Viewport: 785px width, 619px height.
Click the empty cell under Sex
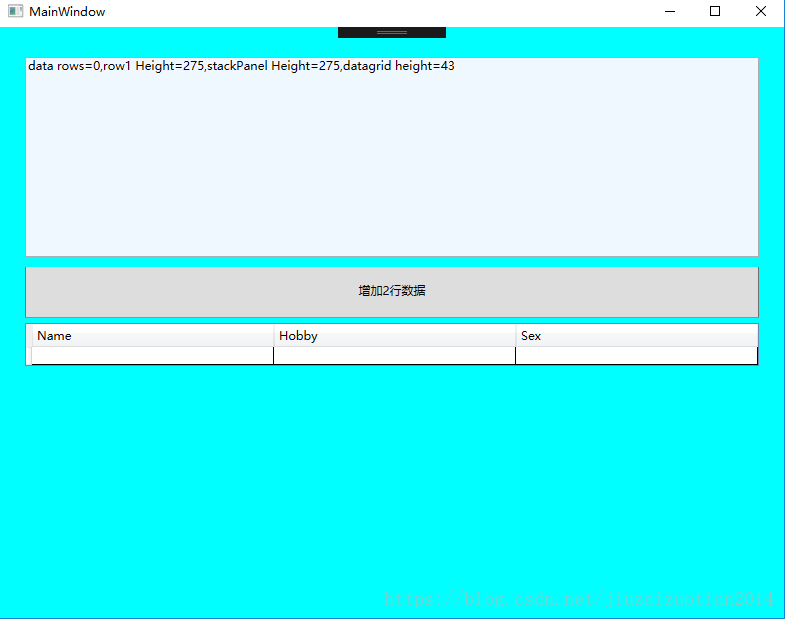[636, 356]
